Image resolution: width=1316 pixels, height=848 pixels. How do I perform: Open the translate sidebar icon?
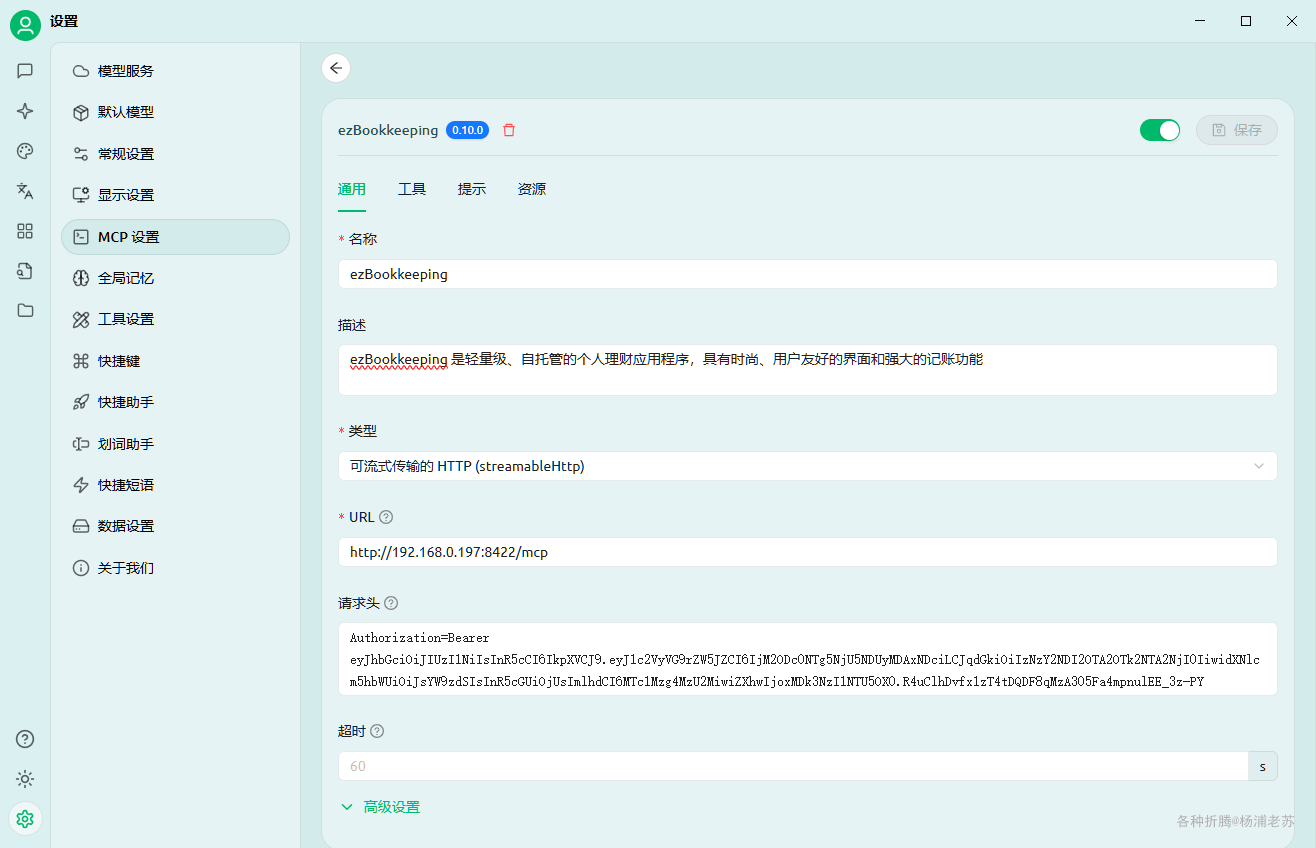pyautogui.click(x=25, y=191)
